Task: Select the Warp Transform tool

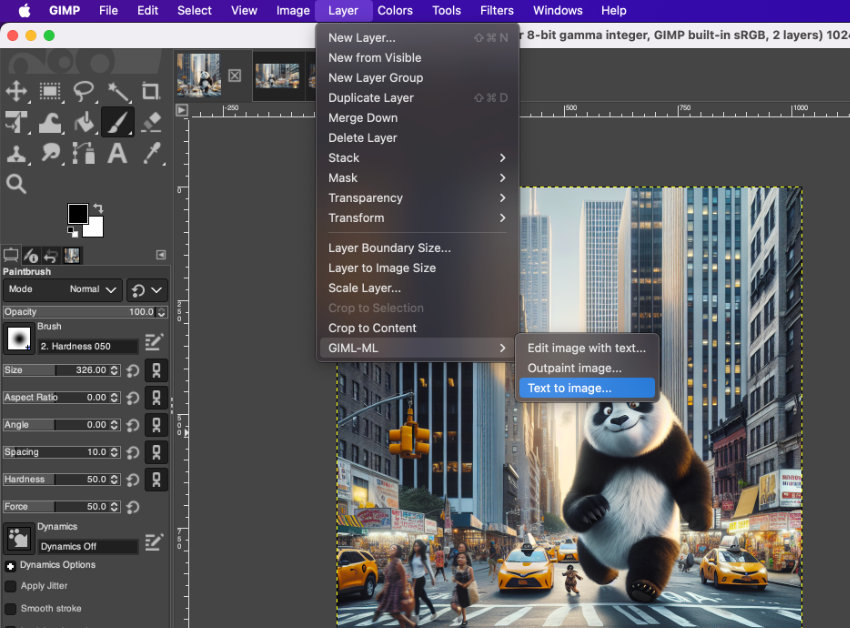Action: coord(50,122)
